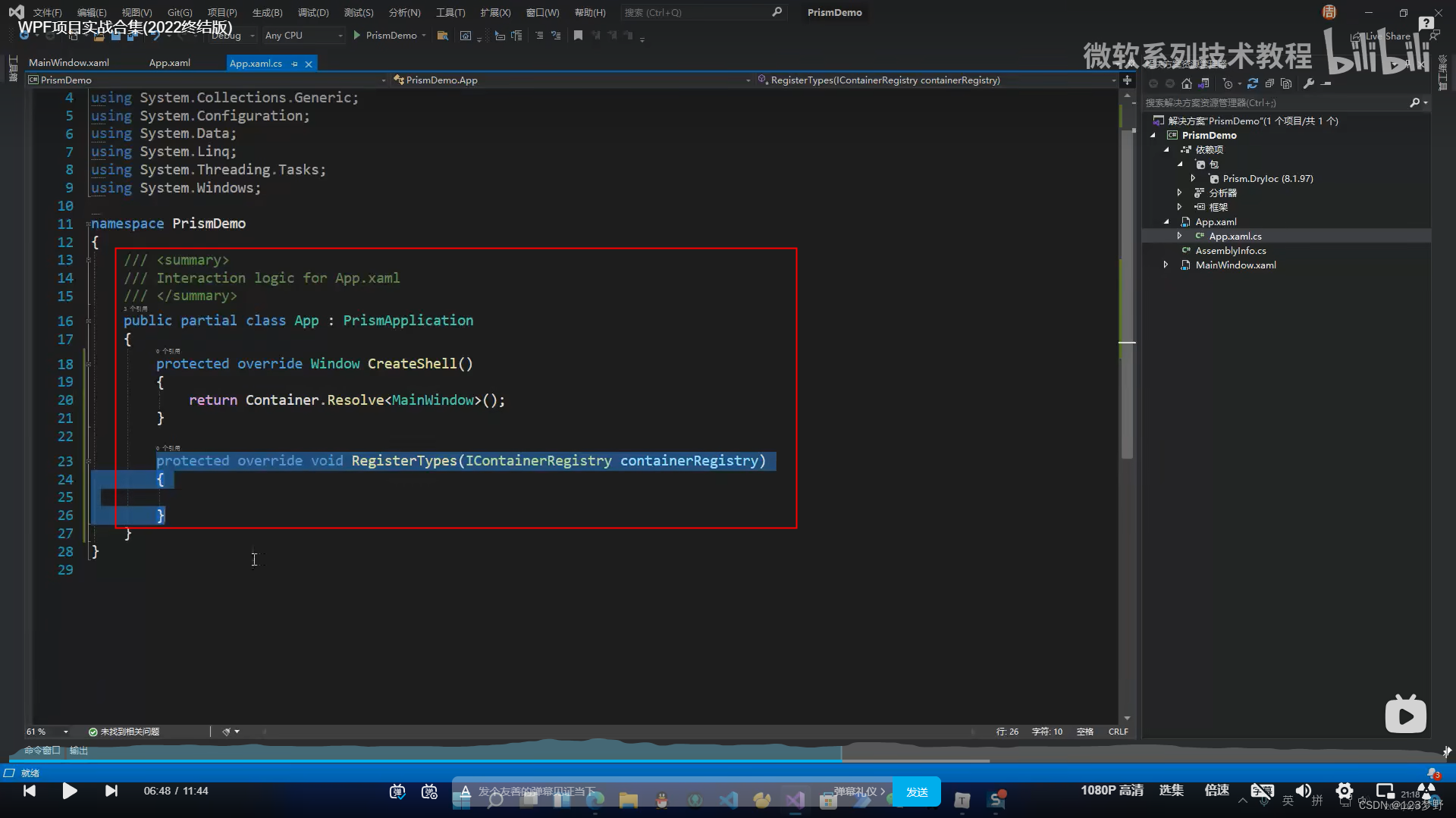
Task: Skip to the next video
Action: pos(111,791)
